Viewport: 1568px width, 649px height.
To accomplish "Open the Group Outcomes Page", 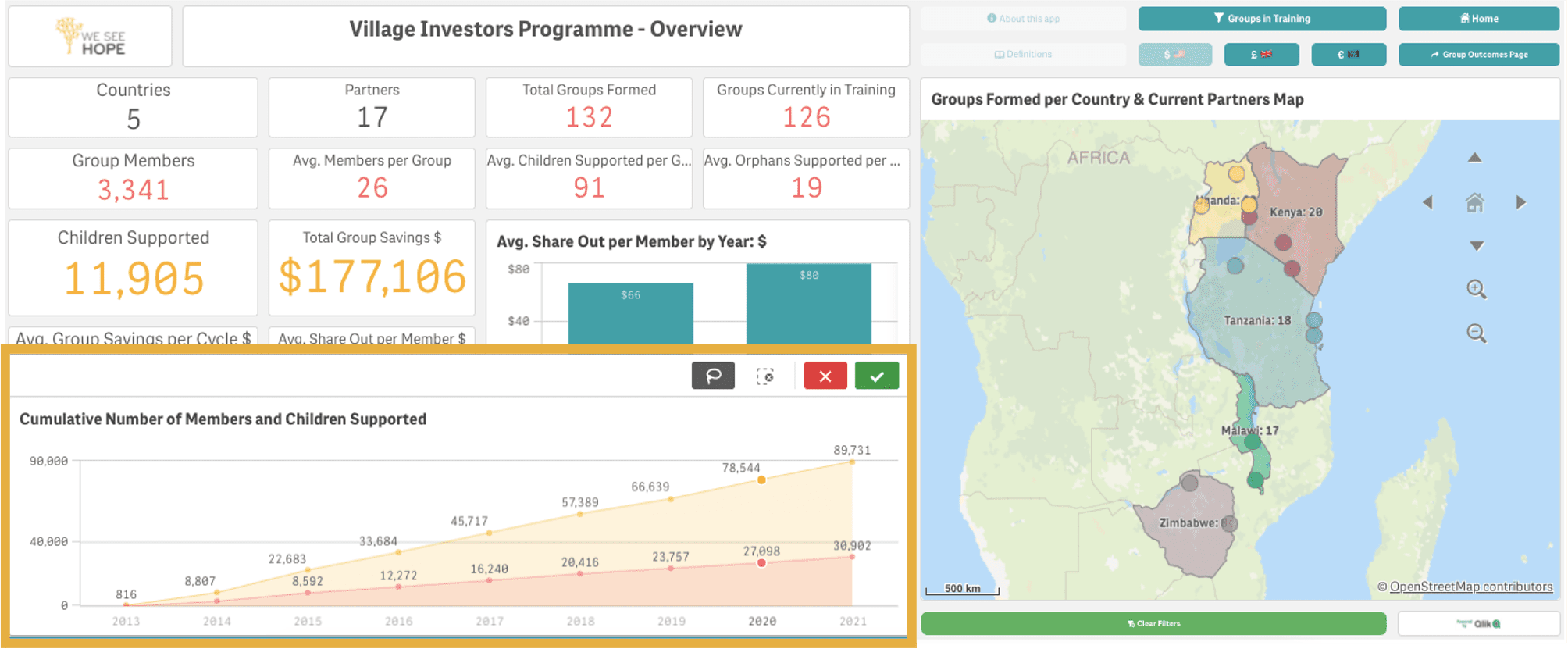I will (1478, 55).
